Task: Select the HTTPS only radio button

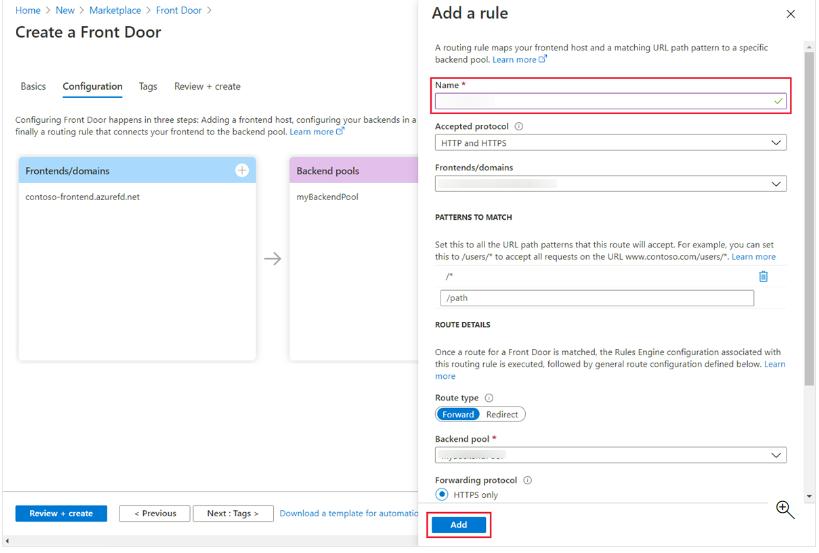Action: [441, 494]
